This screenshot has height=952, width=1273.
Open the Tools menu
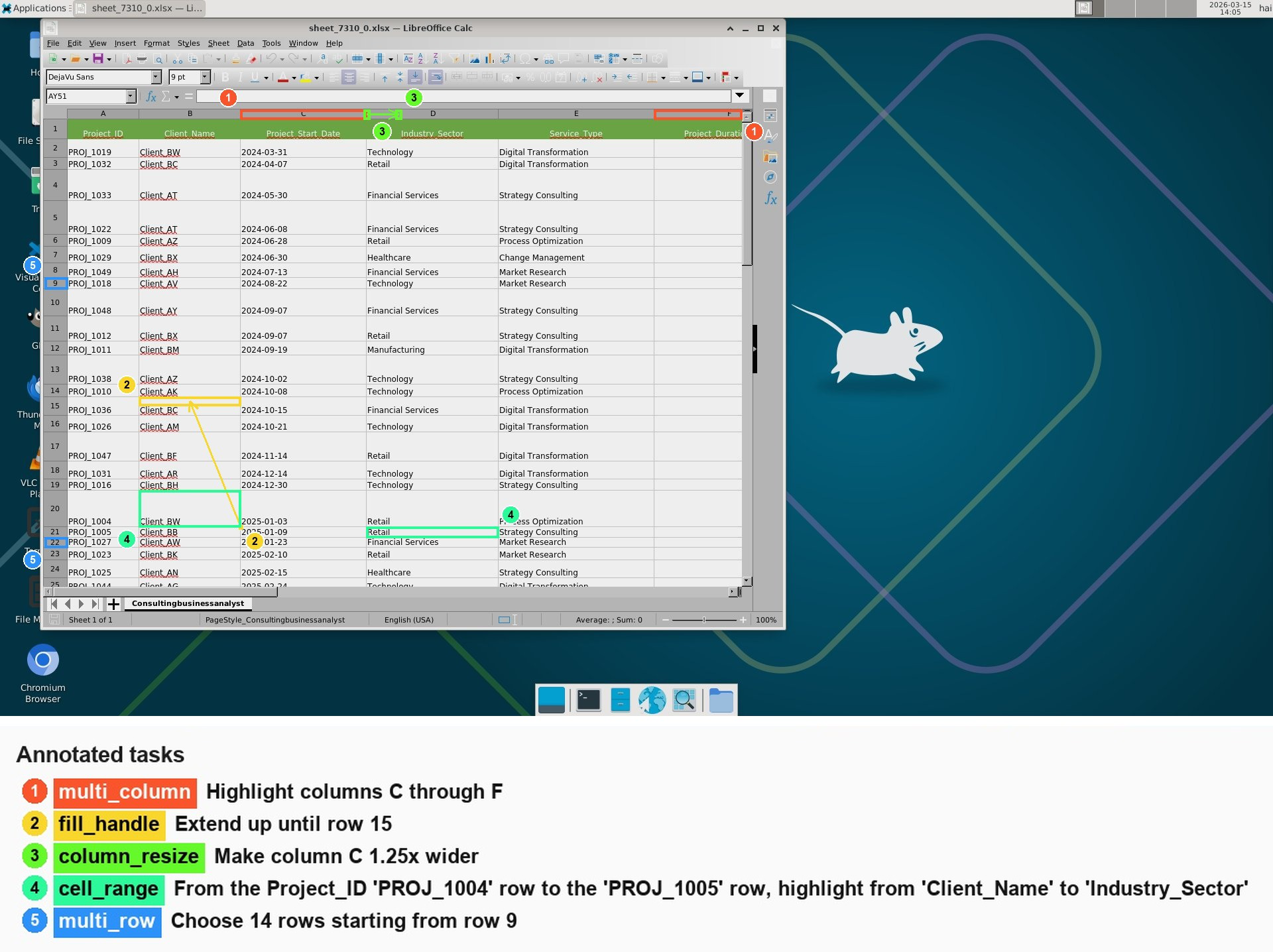point(271,43)
